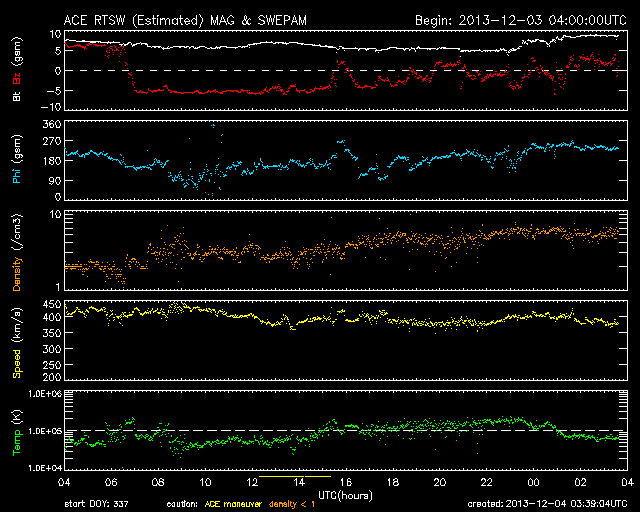Click the 'start DOY: 337' text
640x512 pixels.
[96, 504]
